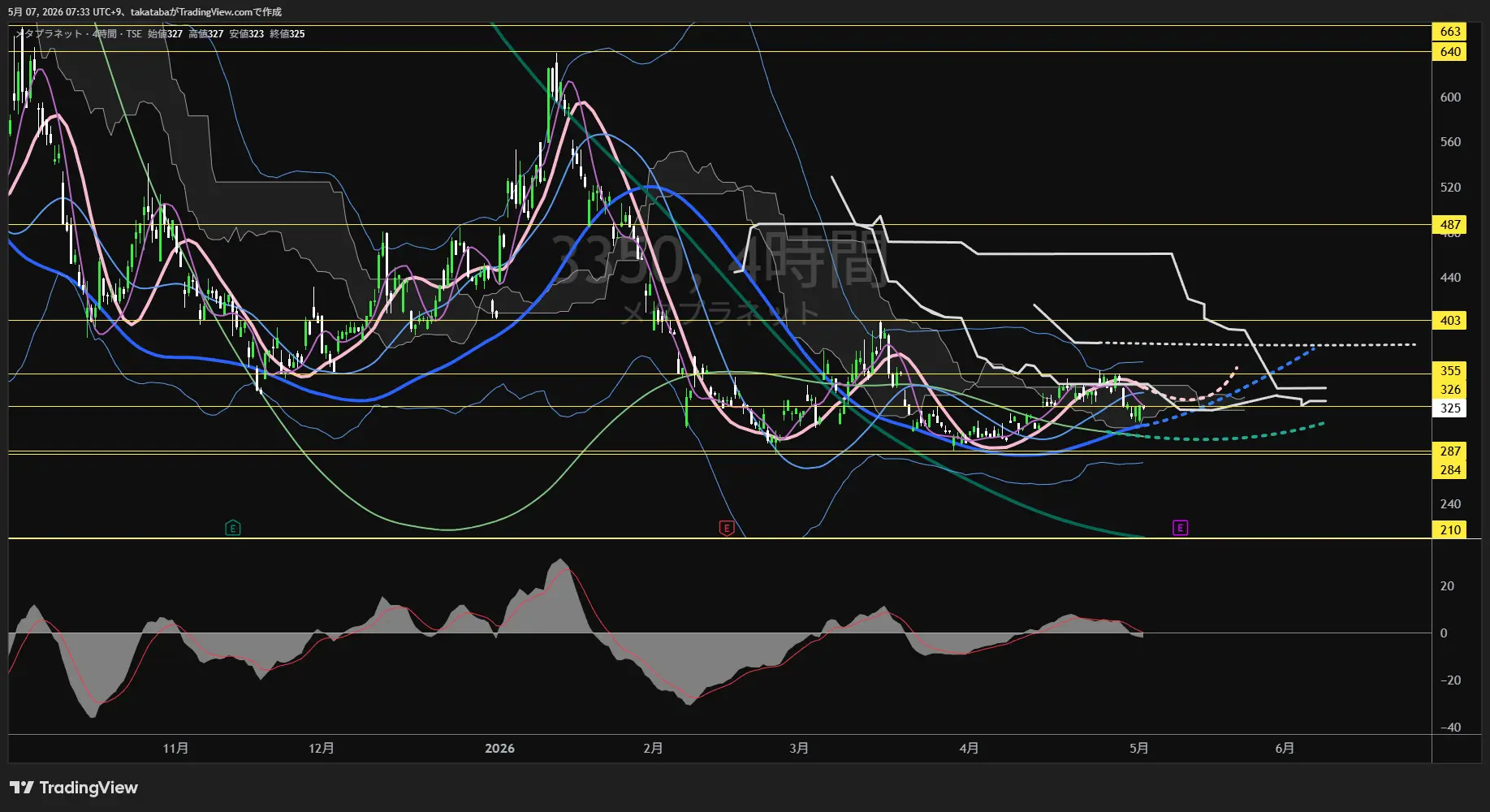Viewport: 1490px width, 812px height.
Task: Select the 284 yellow price level label
Action: pyautogui.click(x=1449, y=470)
